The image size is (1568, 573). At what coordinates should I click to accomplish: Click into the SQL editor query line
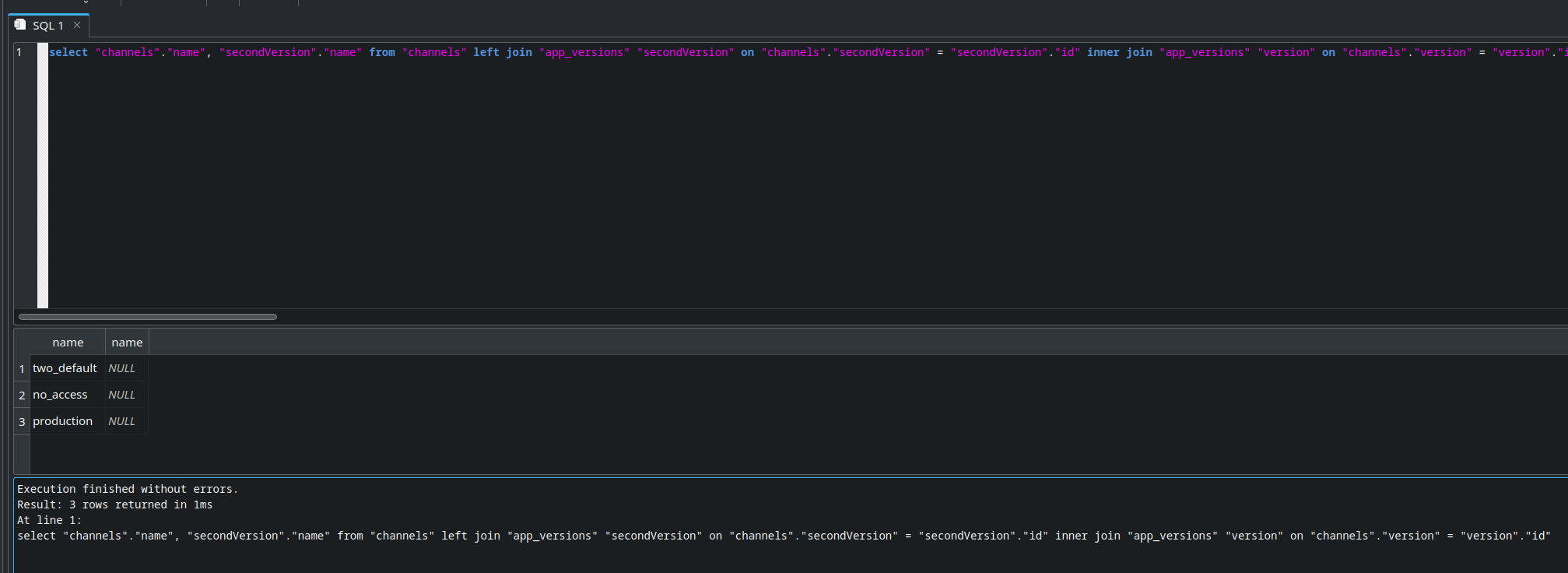(808, 52)
